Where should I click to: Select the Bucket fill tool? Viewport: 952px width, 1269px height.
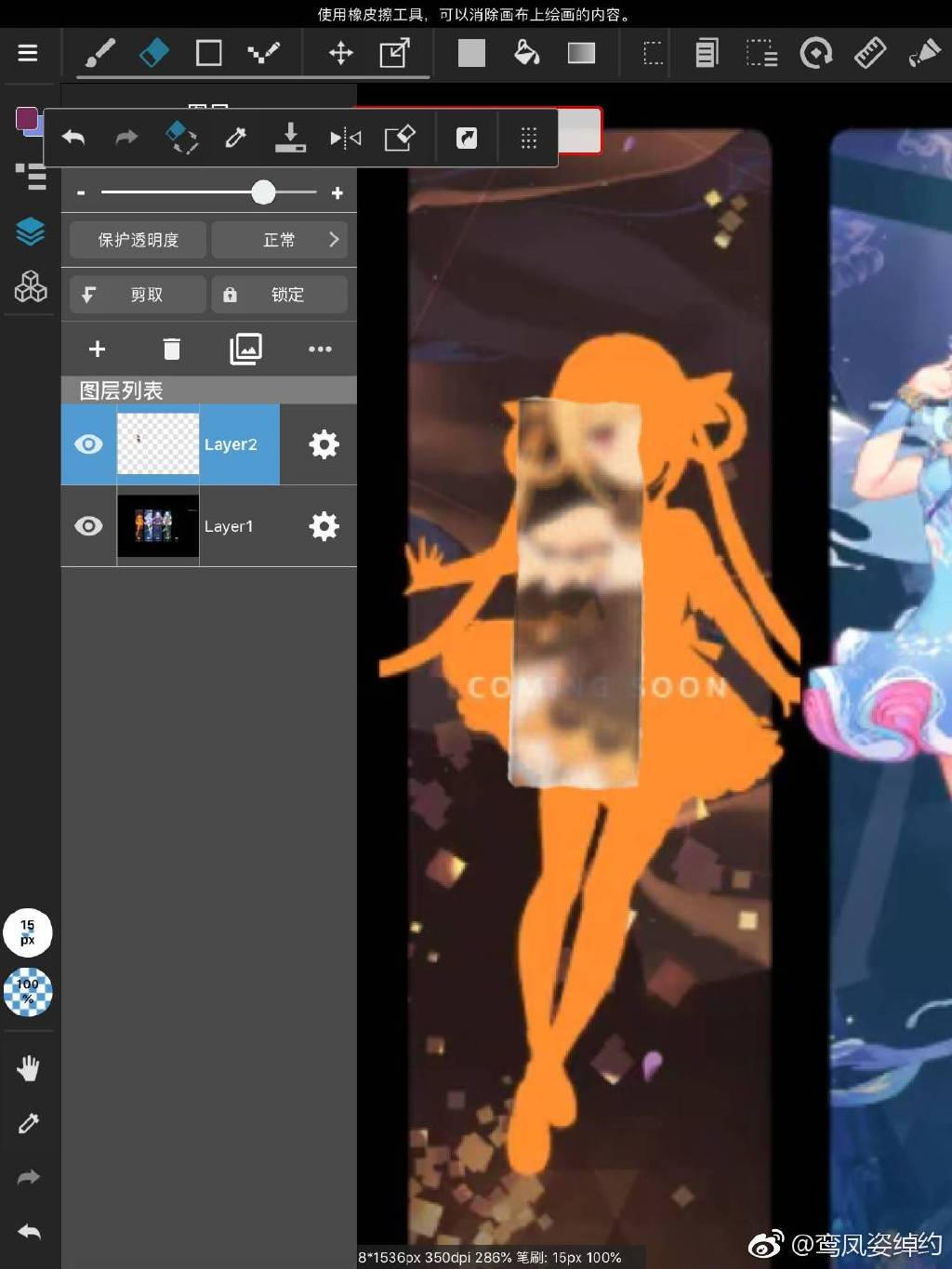pyautogui.click(x=526, y=53)
